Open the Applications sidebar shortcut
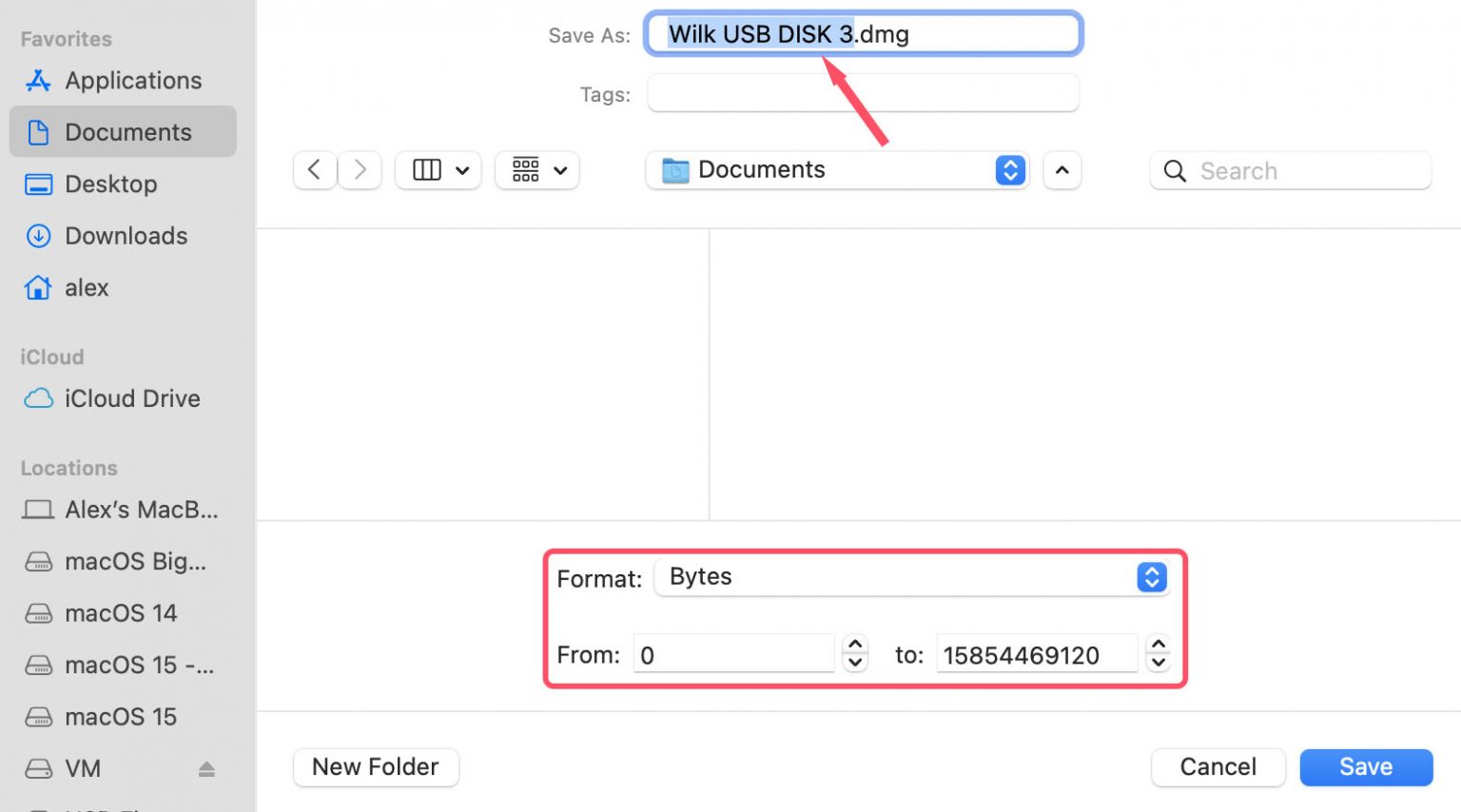Image resolution: width=1461 pixels, height=812 pixels. click(132, 80)
